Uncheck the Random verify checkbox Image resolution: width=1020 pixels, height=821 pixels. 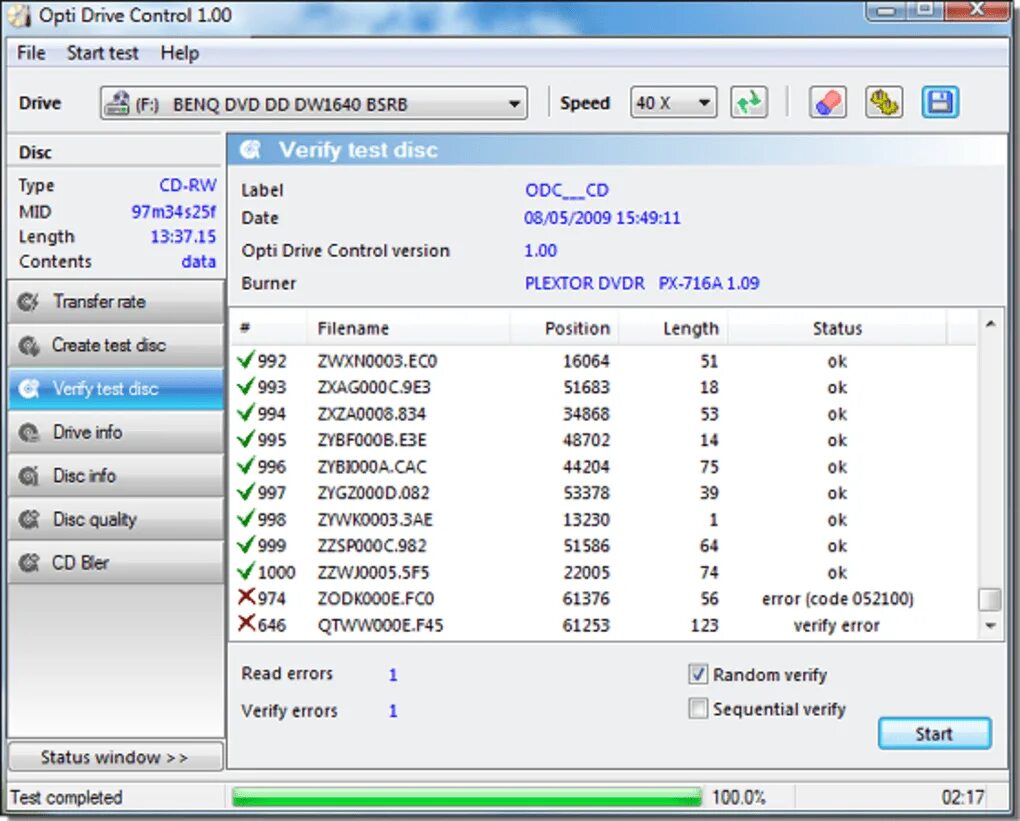698,674
